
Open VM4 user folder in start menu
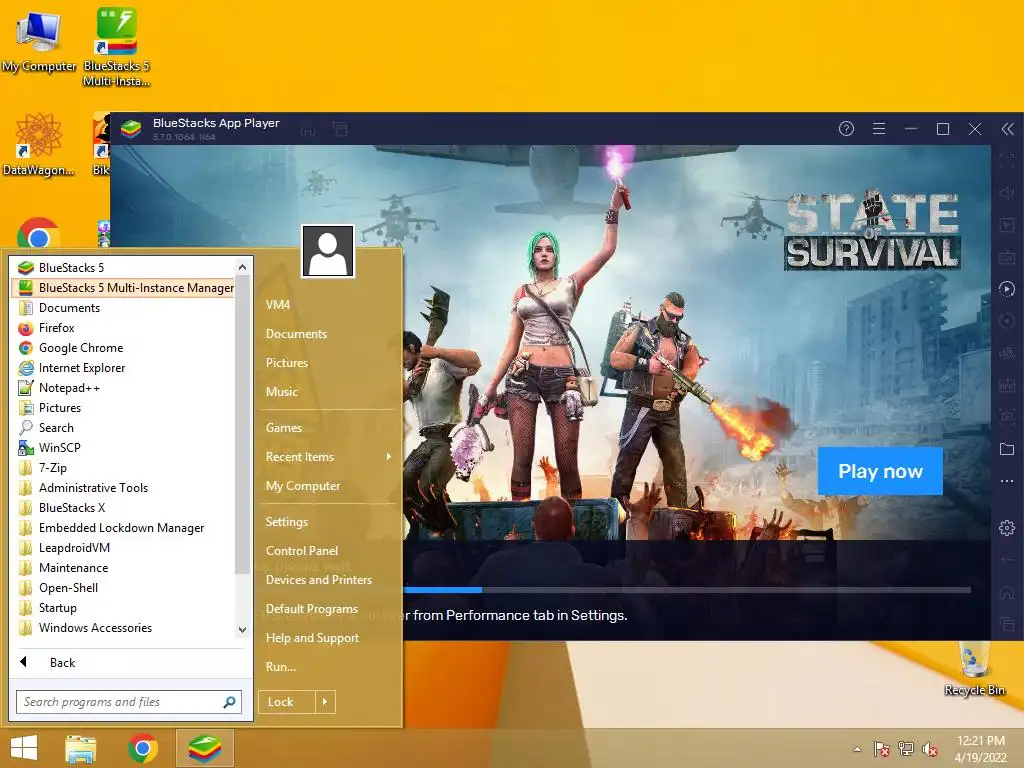(328, 305)
